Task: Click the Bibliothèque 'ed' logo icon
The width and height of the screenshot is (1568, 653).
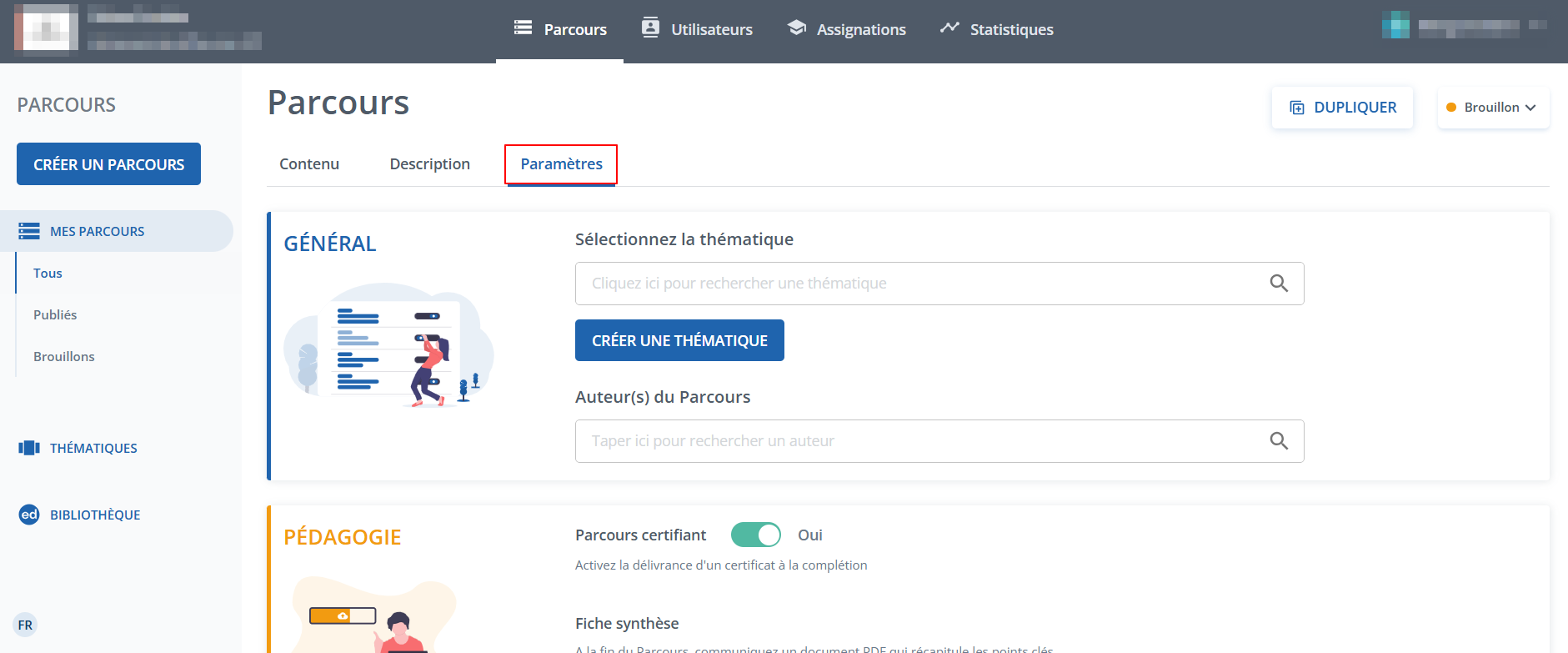Action: 29,515
